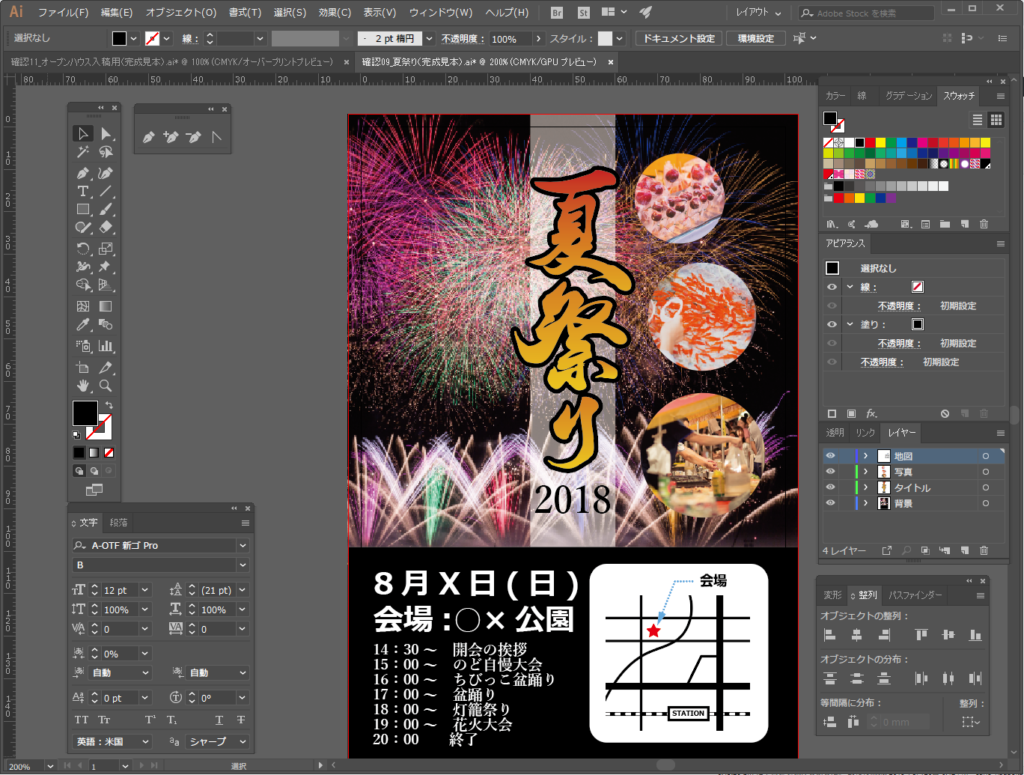
Task: Activate the Zoom magnifier tool
Action: (105, 385)
